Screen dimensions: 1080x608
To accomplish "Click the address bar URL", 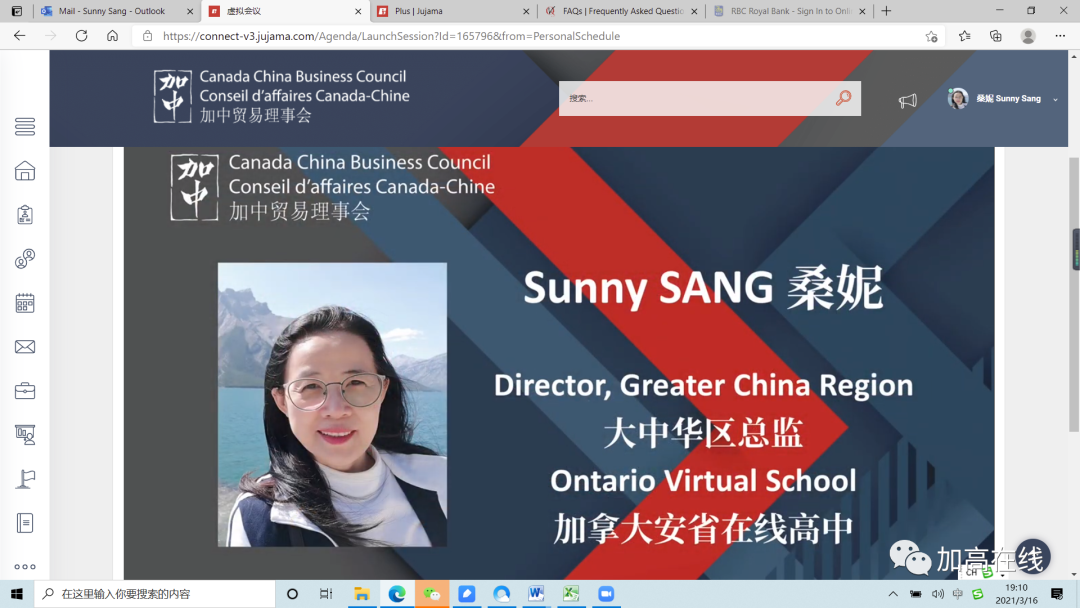I will coord(391,36).
